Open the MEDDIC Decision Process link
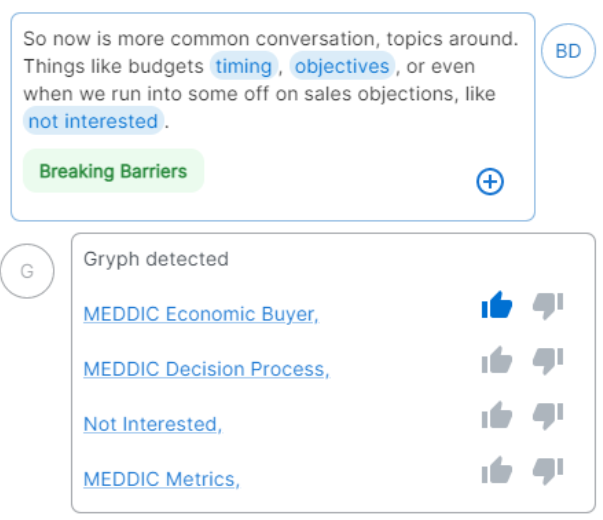The height and width of the screenshot is (520, 603). coord(207,369)
